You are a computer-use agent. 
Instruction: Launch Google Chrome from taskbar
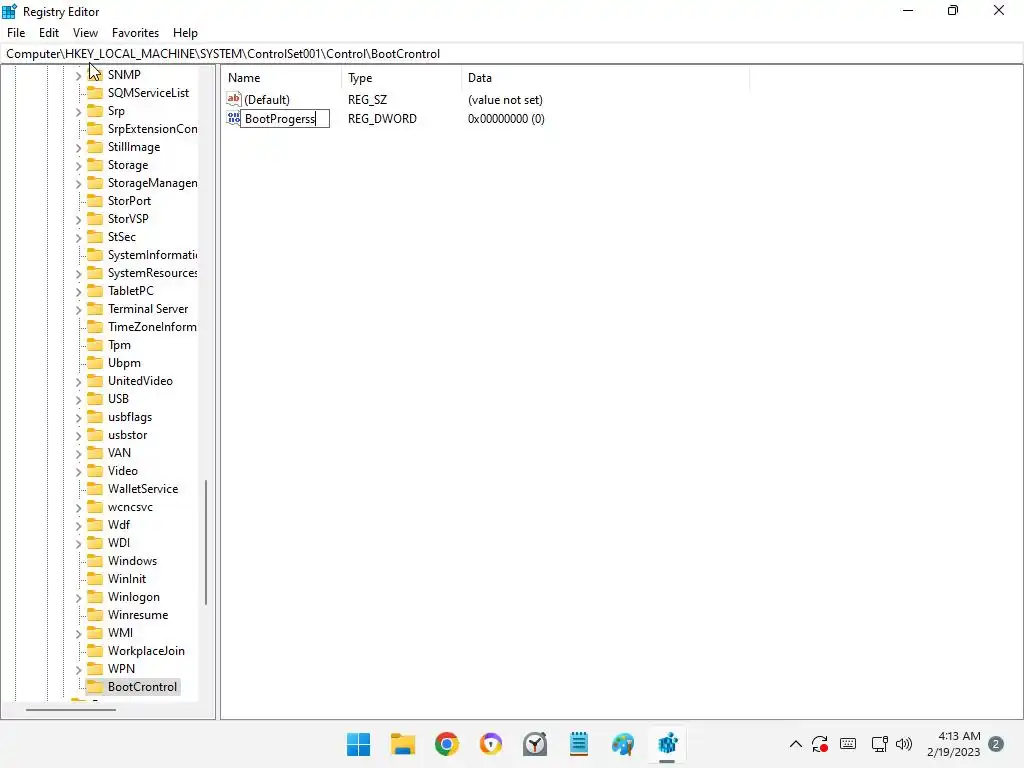[447, 744]
